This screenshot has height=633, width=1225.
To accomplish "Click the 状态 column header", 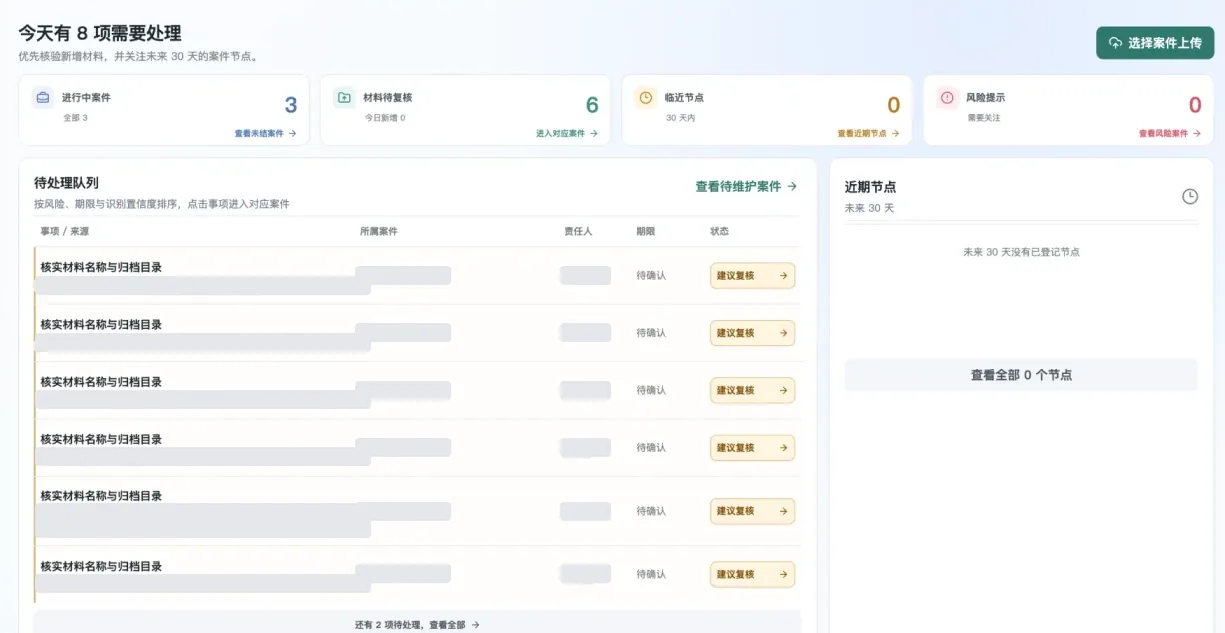I will point(720,231).
